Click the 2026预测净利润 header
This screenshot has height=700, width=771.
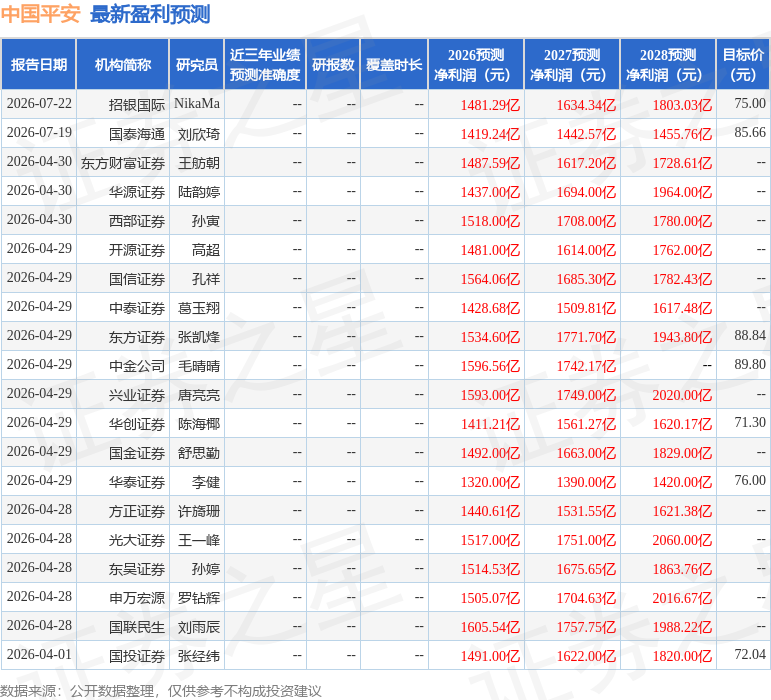coord(476,64)
